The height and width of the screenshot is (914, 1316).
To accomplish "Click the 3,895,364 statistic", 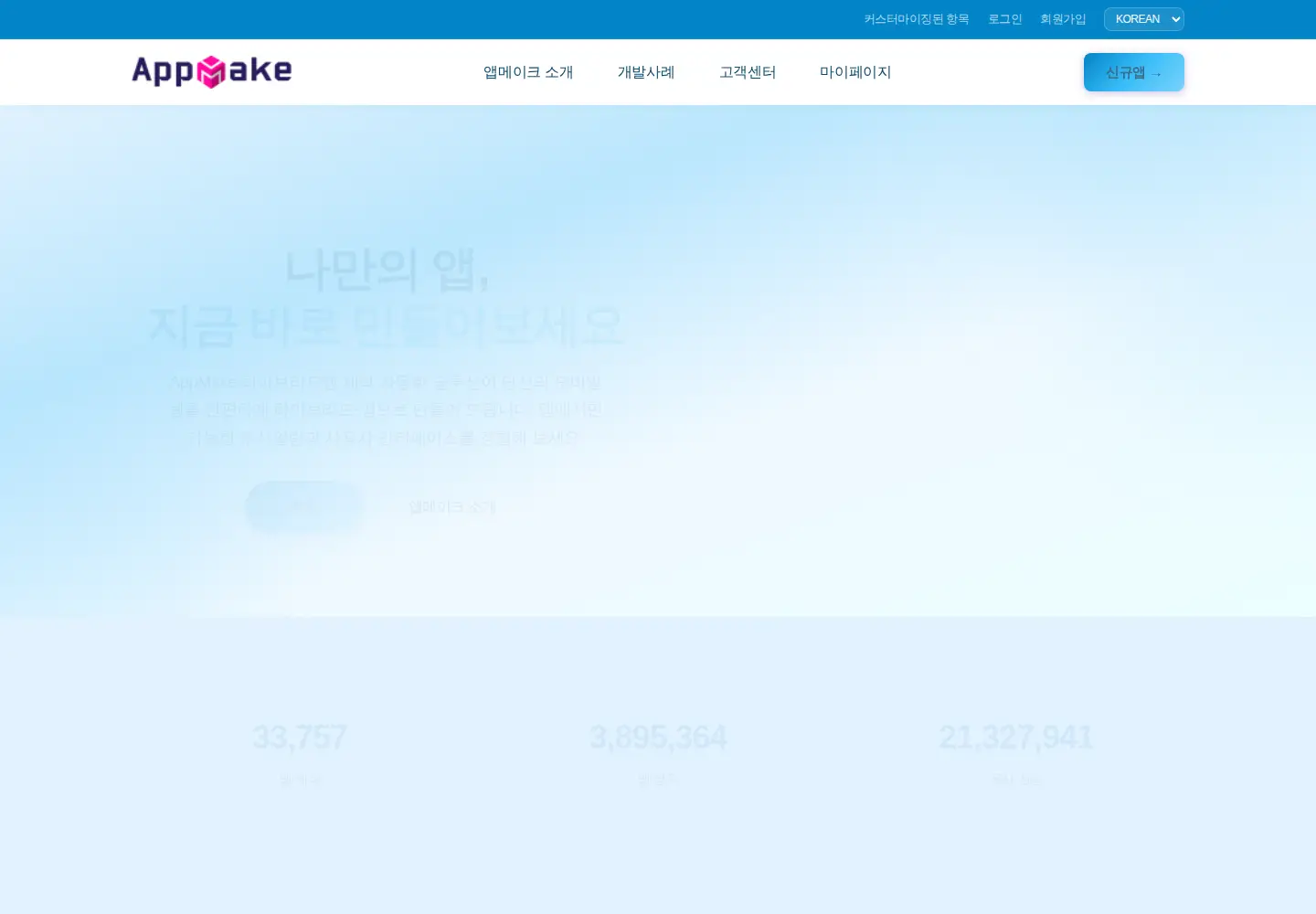I will [658, 738].
